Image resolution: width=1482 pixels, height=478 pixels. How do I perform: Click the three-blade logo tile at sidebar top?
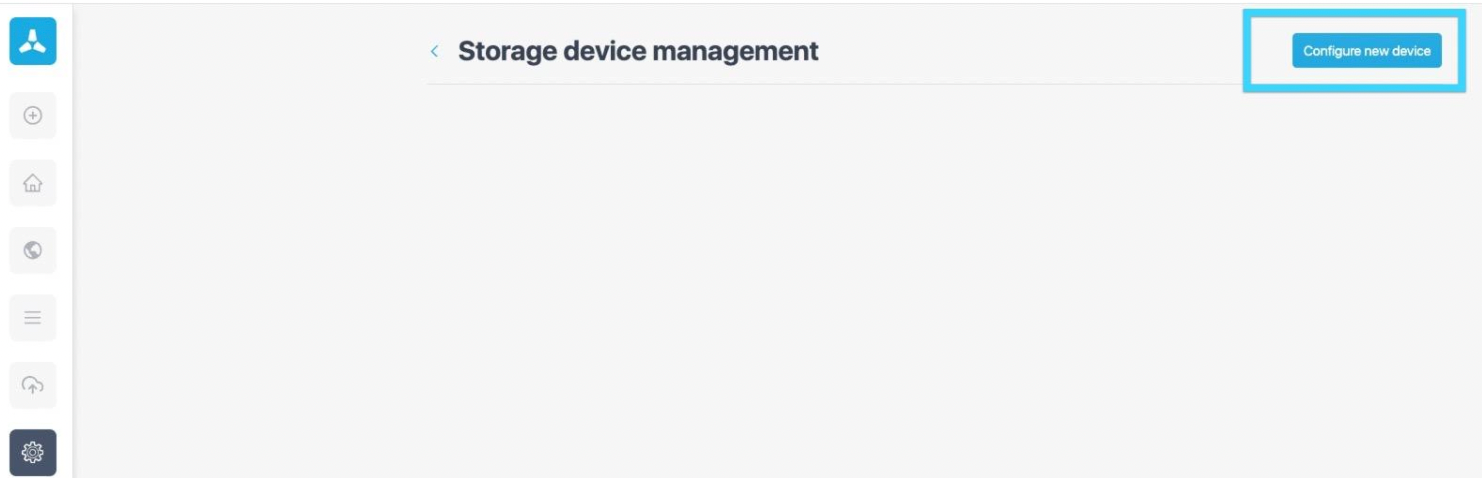pos(33,41)
